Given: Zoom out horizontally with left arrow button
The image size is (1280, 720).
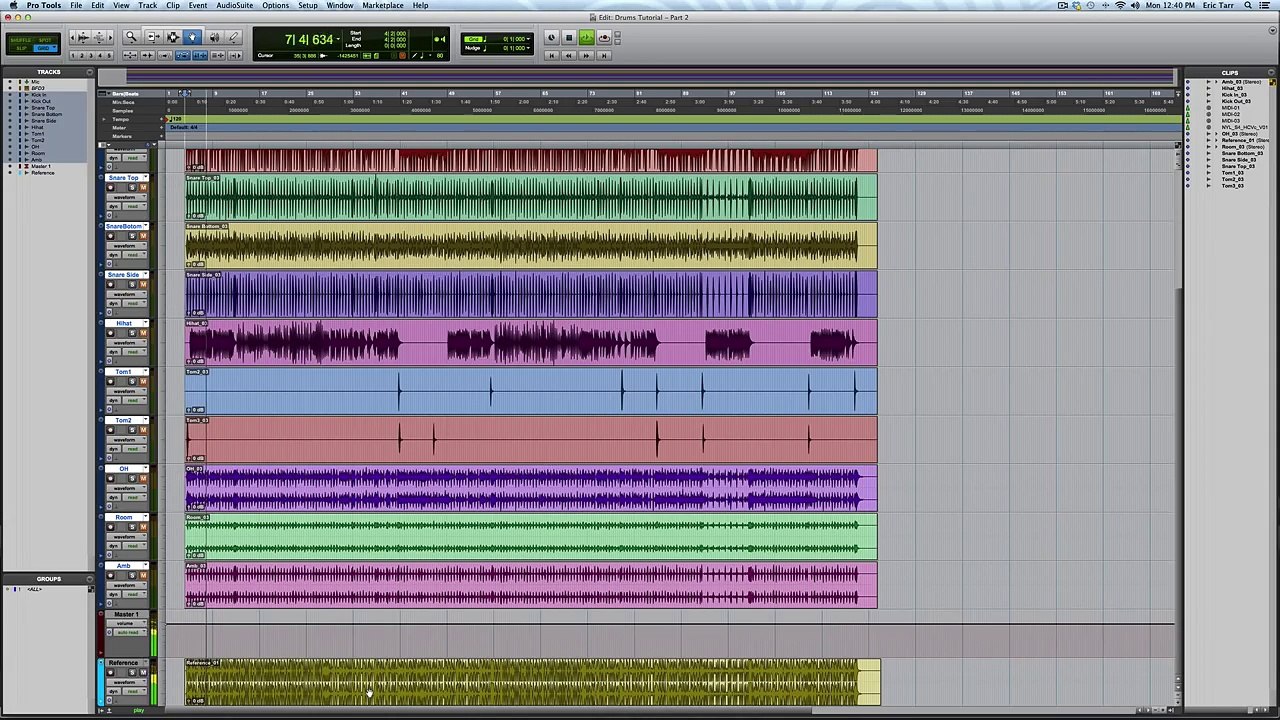Looking at the screenshot, I should point(72,37).
